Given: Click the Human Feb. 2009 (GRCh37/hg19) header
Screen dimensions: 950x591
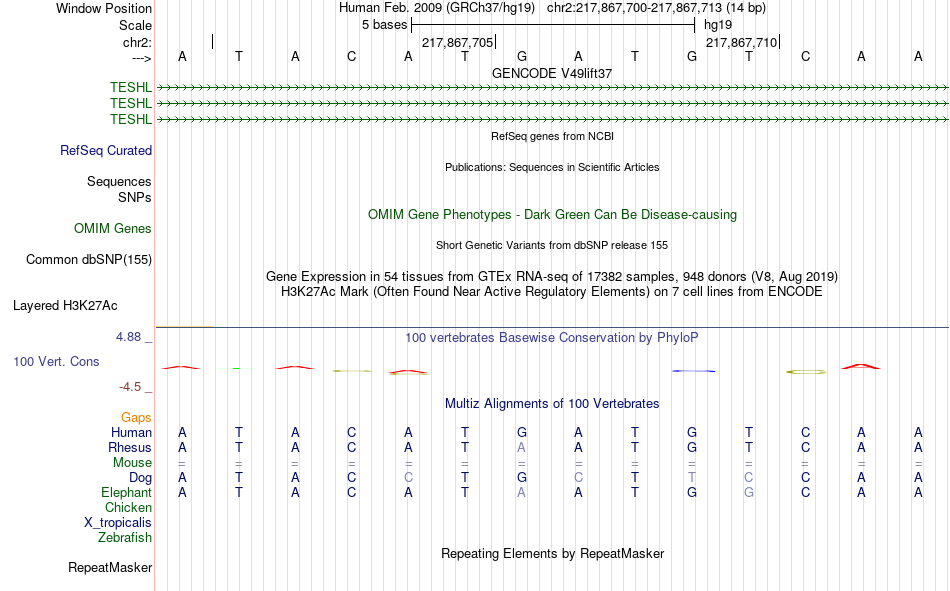Looking at the screenshot, I should pos(437,8).
